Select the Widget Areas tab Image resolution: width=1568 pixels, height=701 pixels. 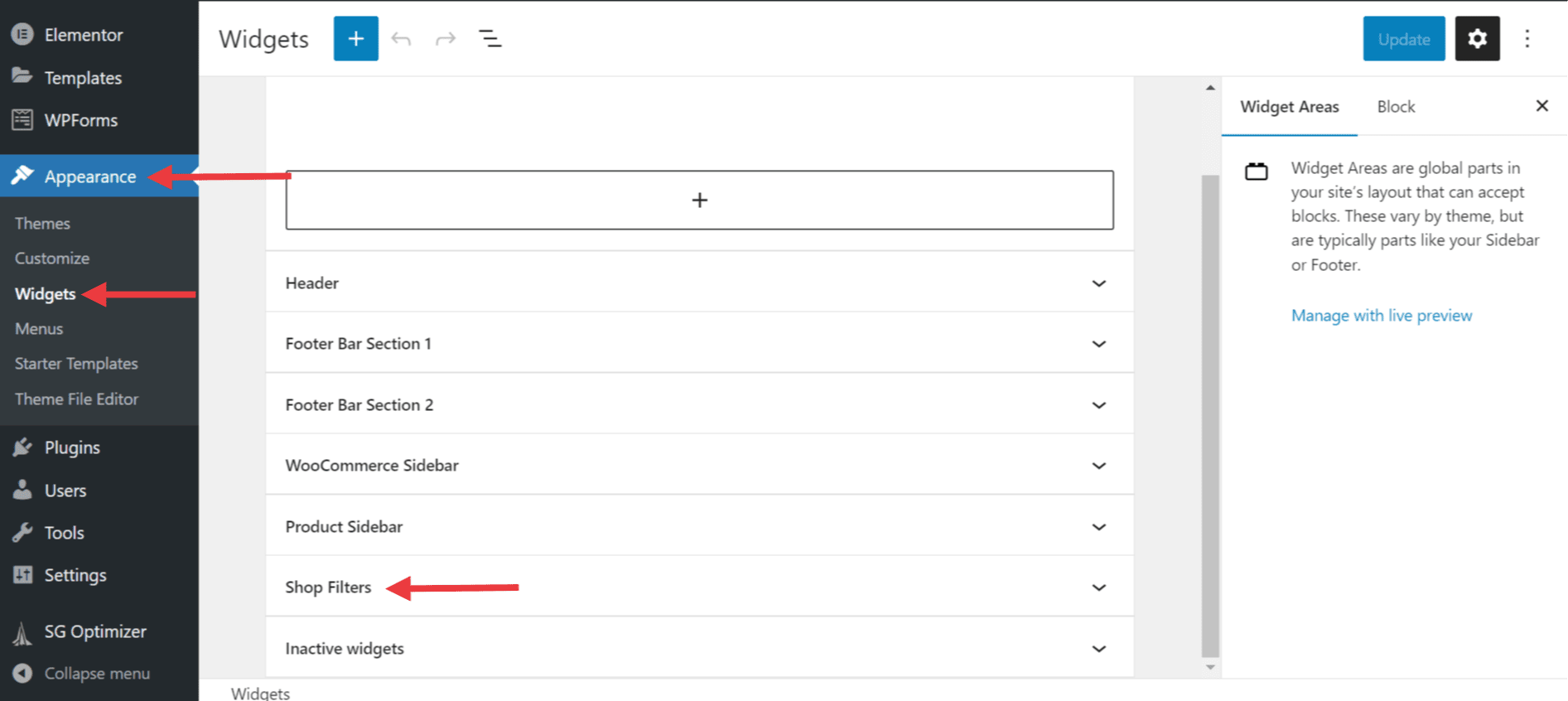(1289, 107)
